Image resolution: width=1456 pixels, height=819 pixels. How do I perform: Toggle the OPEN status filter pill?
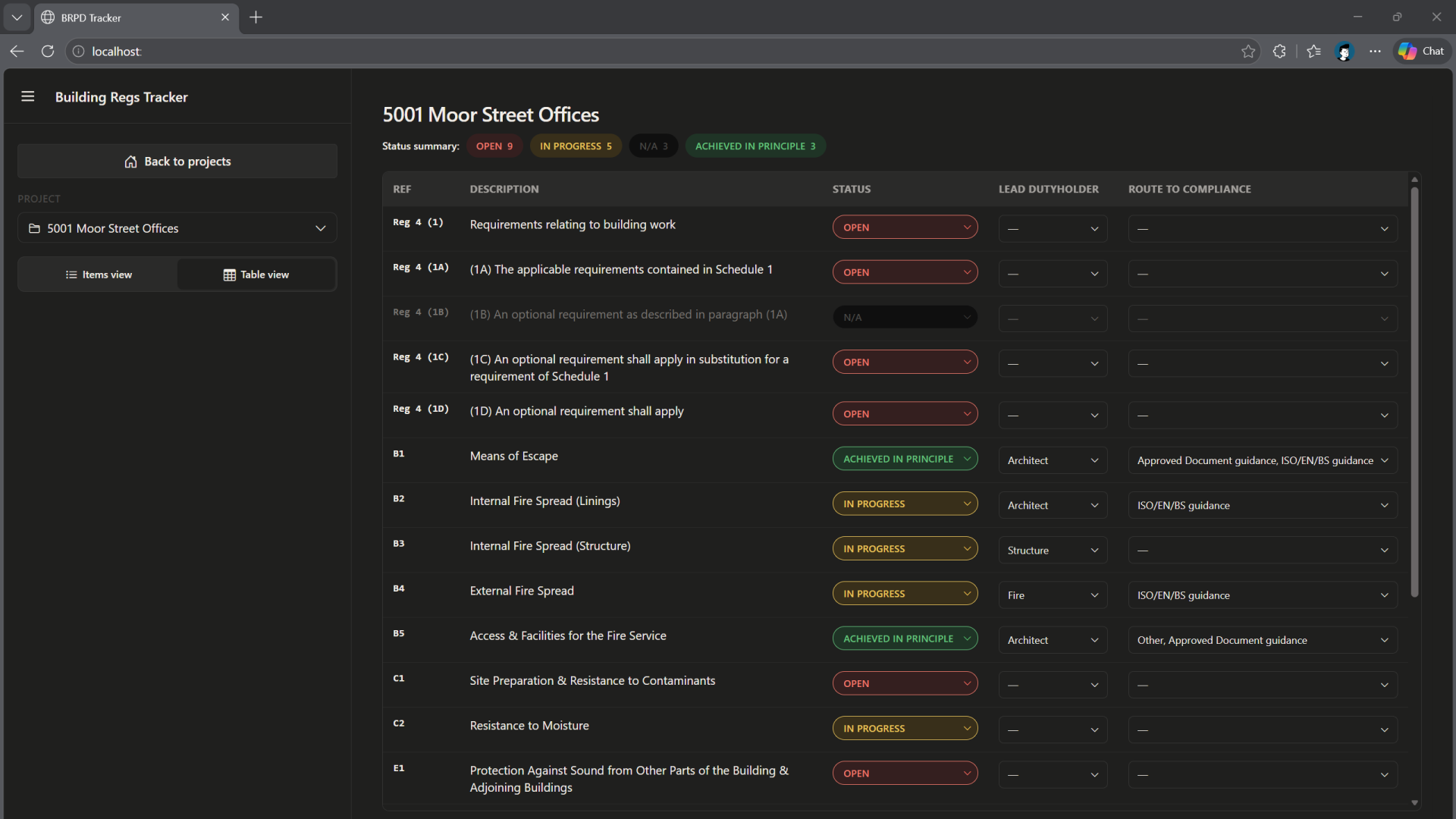494,146
